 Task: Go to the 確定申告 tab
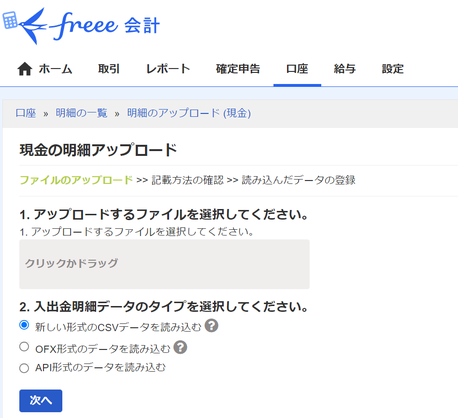click(238, 69)
